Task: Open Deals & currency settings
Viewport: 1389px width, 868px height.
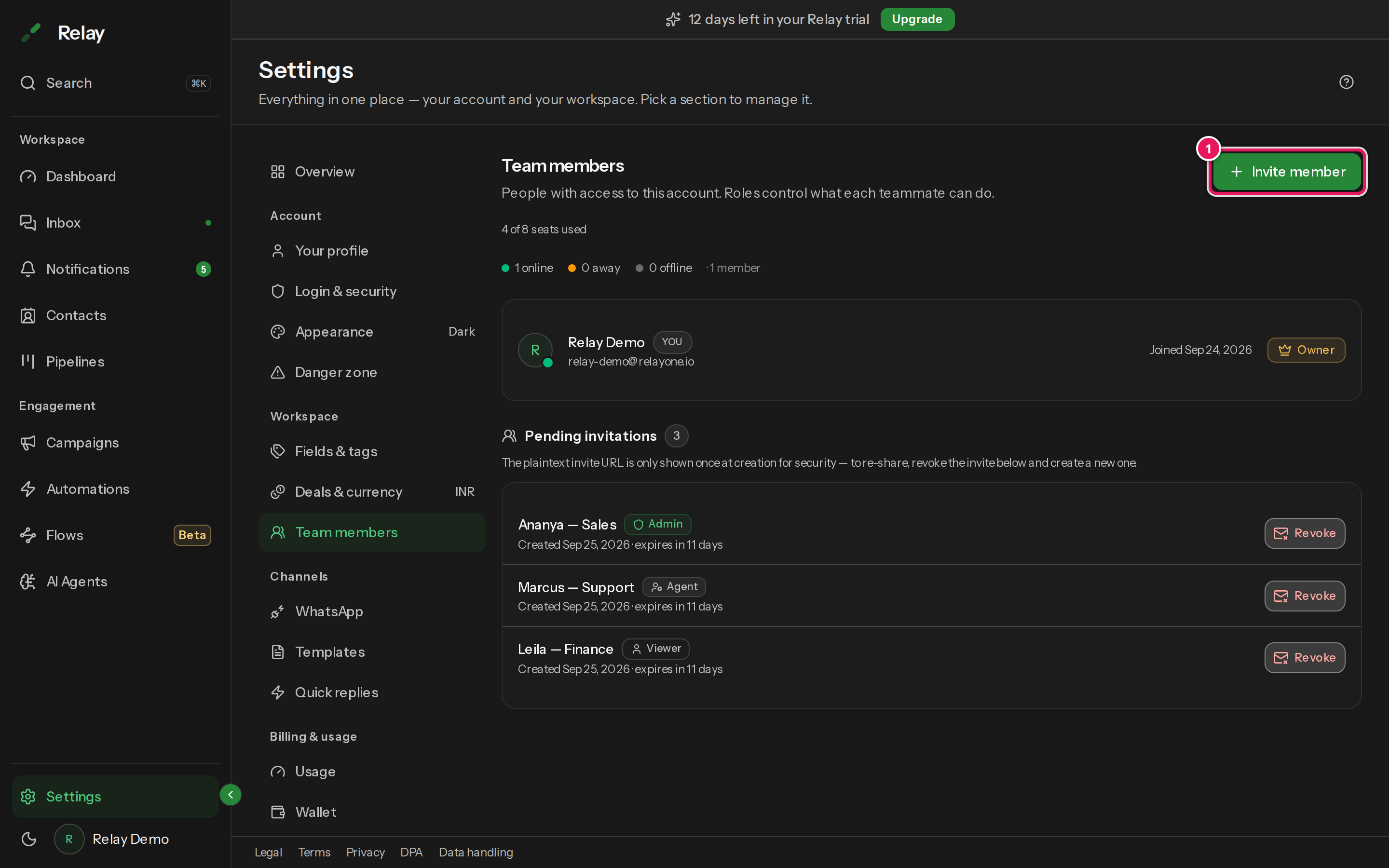Action: pyautogui.click(x=372, y=492)
